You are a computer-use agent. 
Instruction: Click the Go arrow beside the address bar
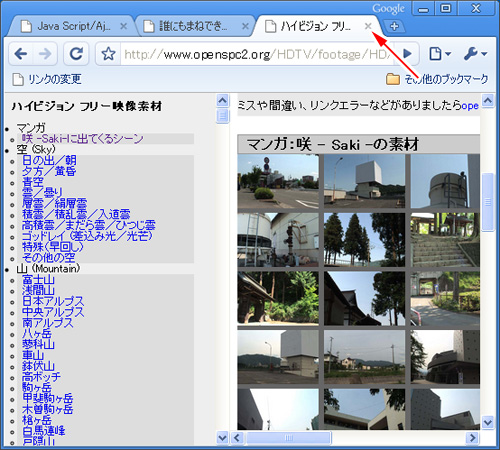click(x=407, y=53)
